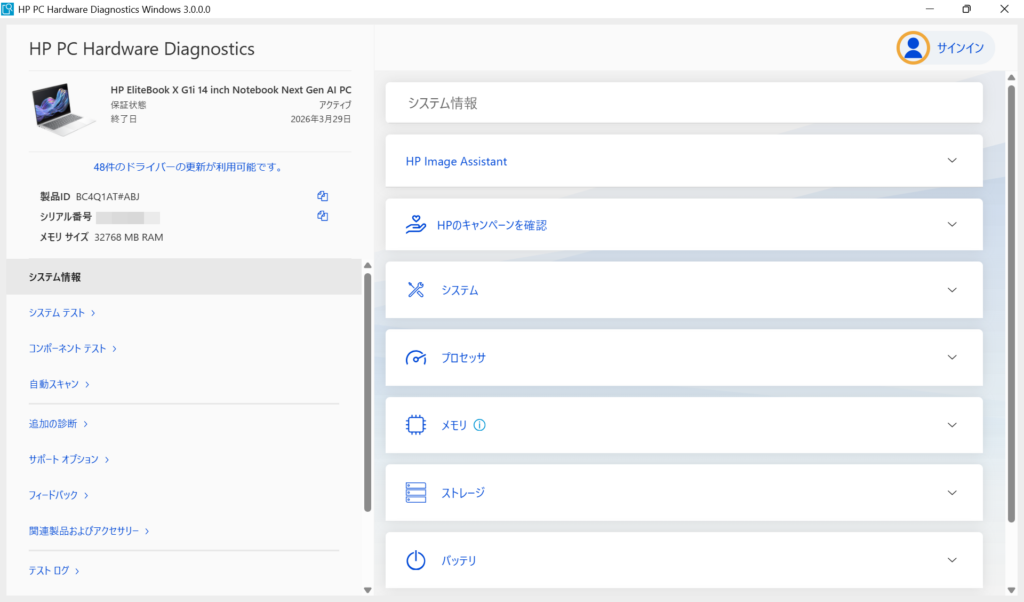Expand the メモリ section chevron
Viewport: 1024px width, 602px height.
click(x=951, y=425)
